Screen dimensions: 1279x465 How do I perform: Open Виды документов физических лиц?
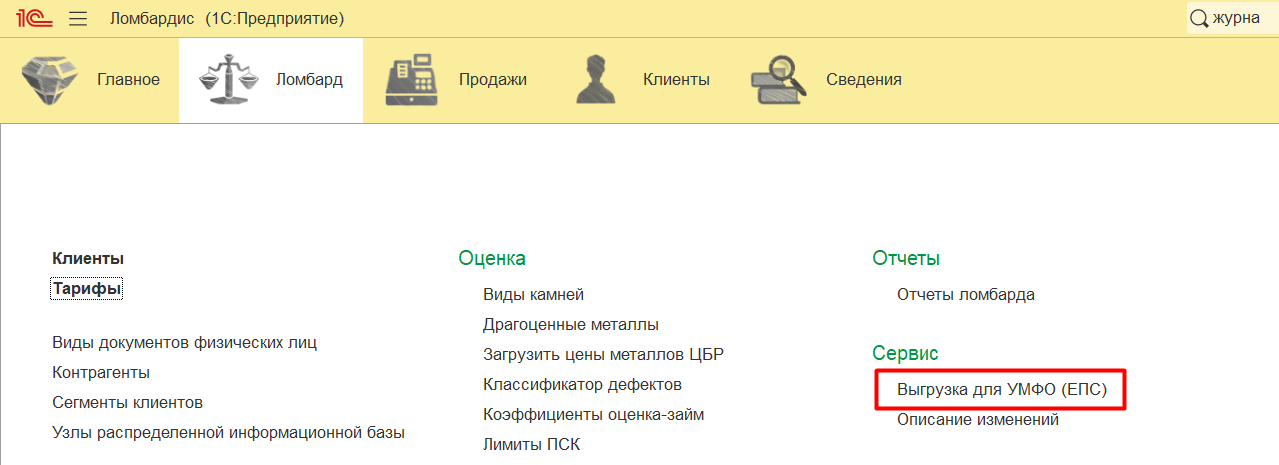[184, 343]
